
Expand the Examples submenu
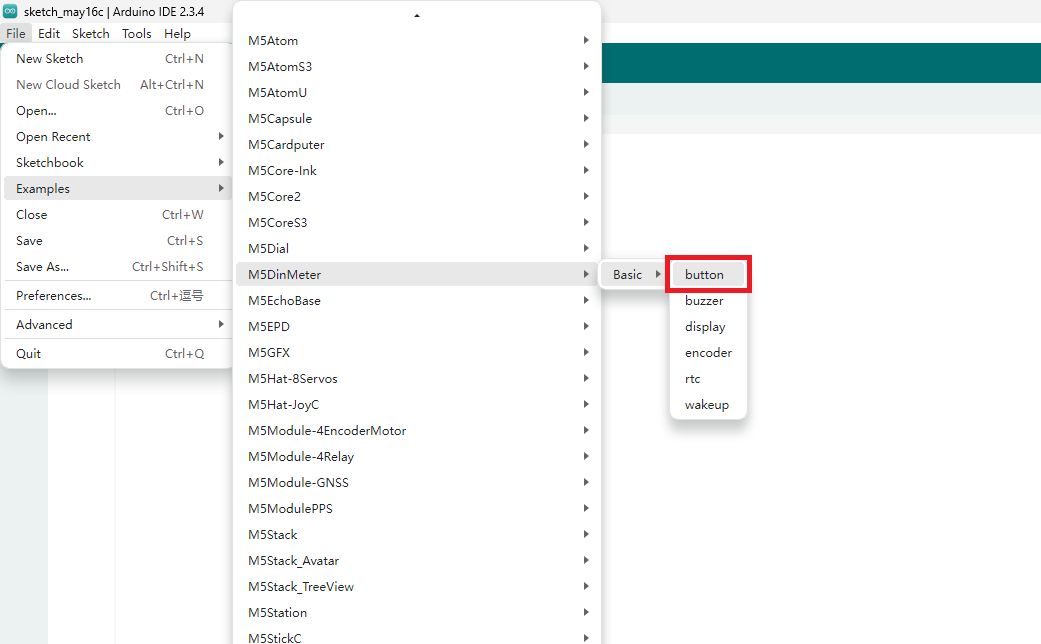click(x=118, y=189)
